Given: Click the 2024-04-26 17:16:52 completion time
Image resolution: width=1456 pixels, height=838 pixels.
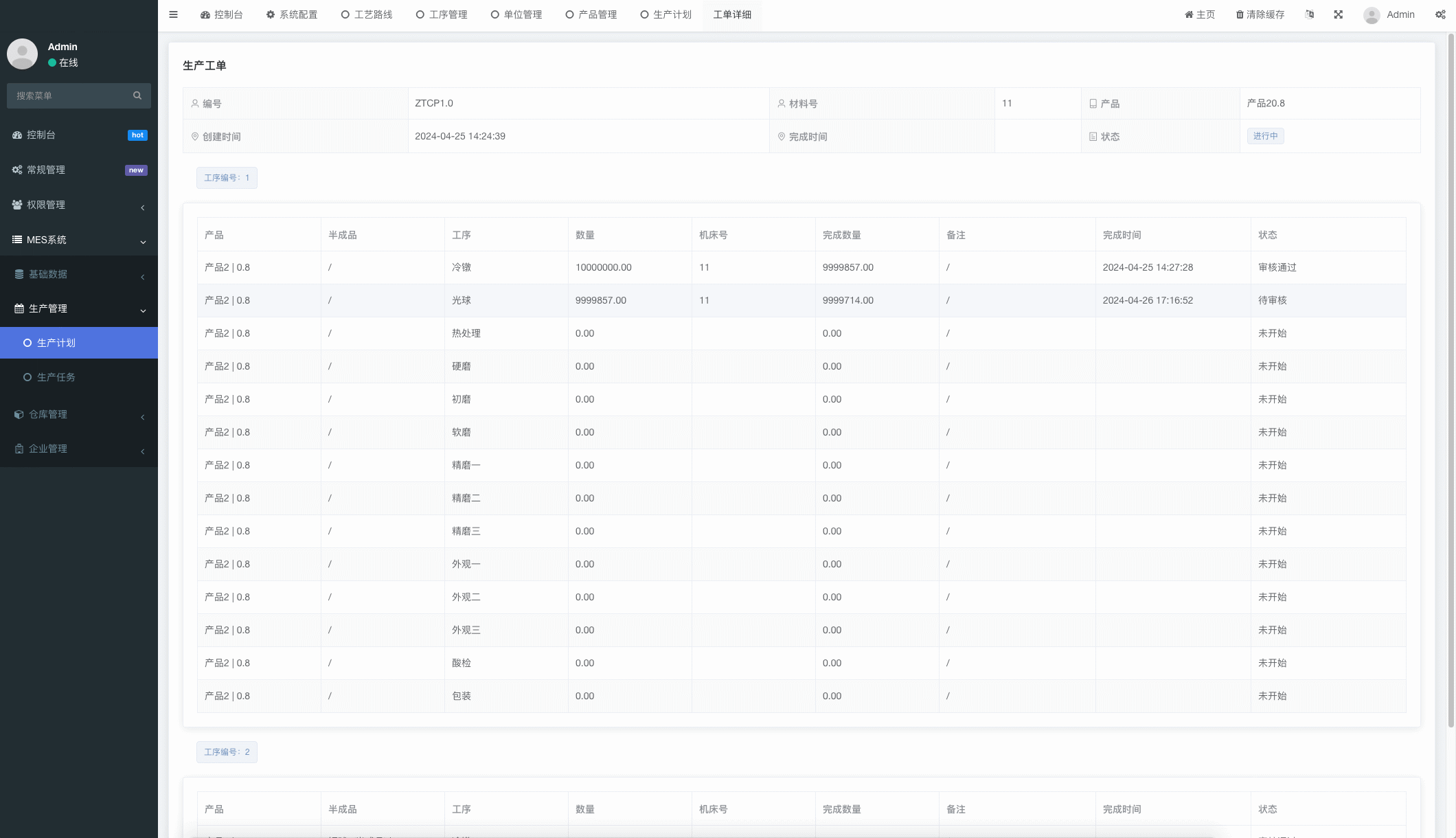Looking at the screenshot, I should pos(1148,300).
